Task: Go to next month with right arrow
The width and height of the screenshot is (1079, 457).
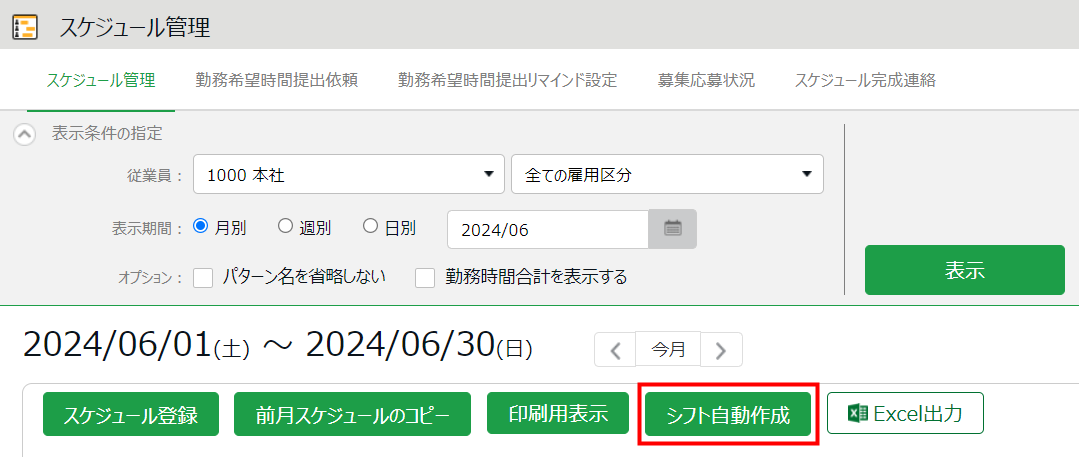Action: (x=721, y=350)
